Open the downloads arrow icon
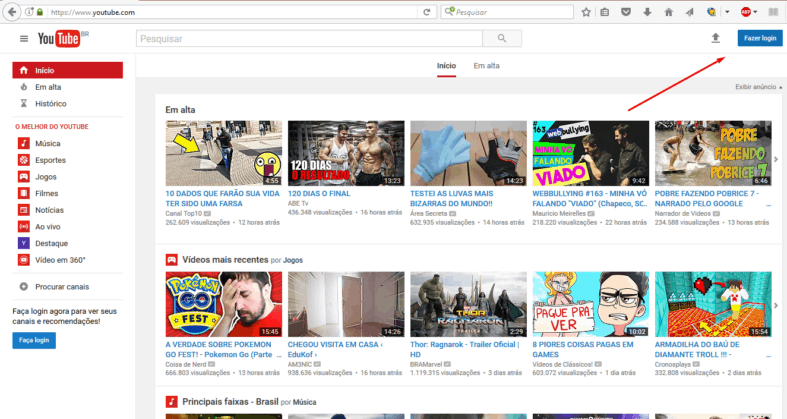Viewport: 787px width, 419px height. point(647,12)
